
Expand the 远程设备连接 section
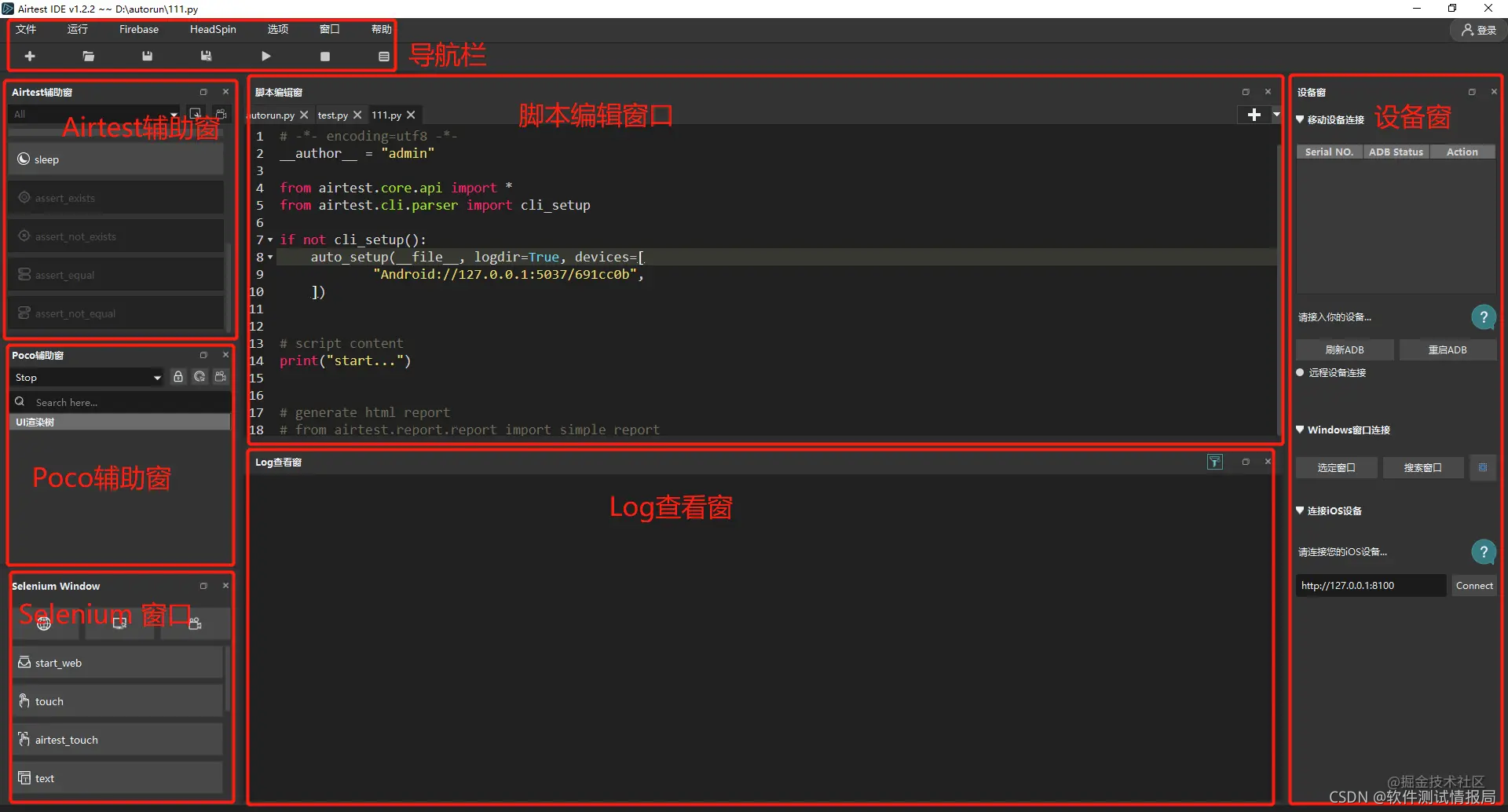tap(1300, 372)
